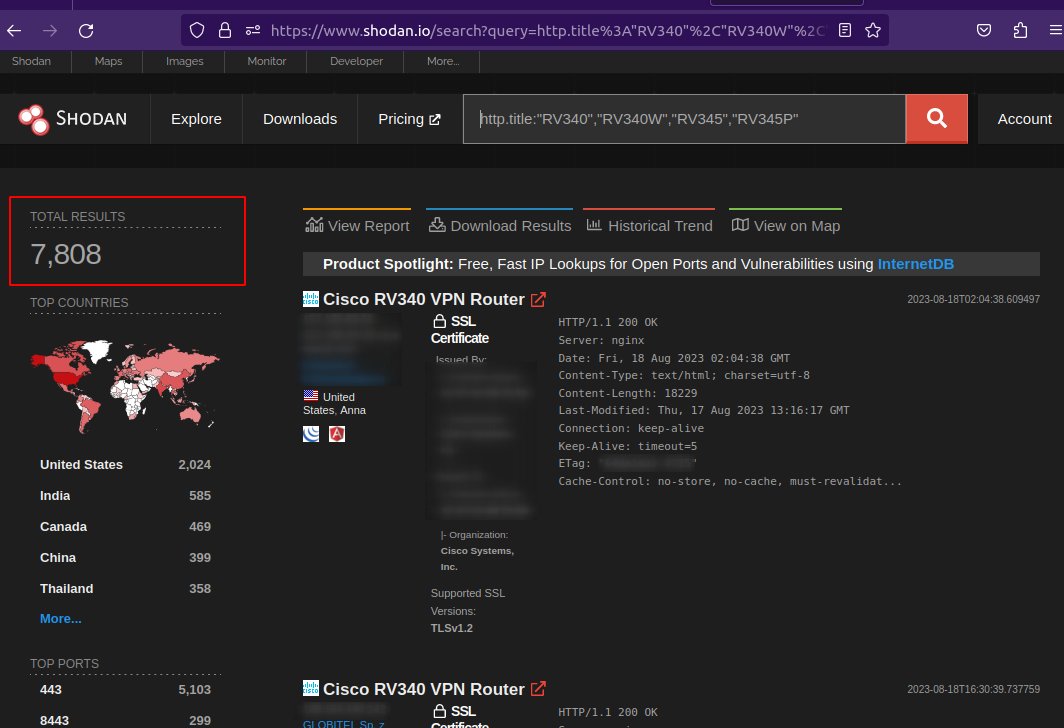Open external link icon of first RV340 result

tap(538, 299)
